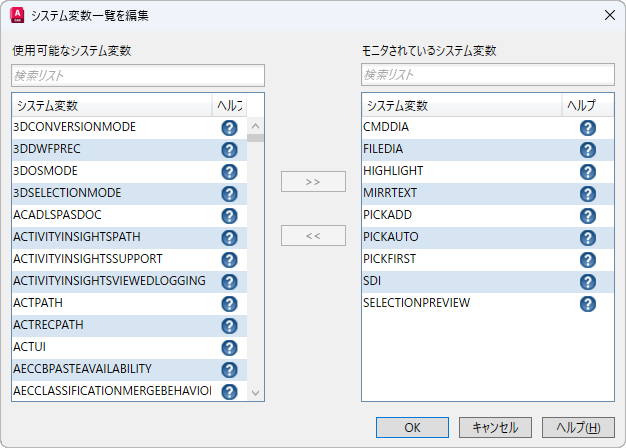Click the available variables search field
This screenshot has width=626, height=448.
138,75
